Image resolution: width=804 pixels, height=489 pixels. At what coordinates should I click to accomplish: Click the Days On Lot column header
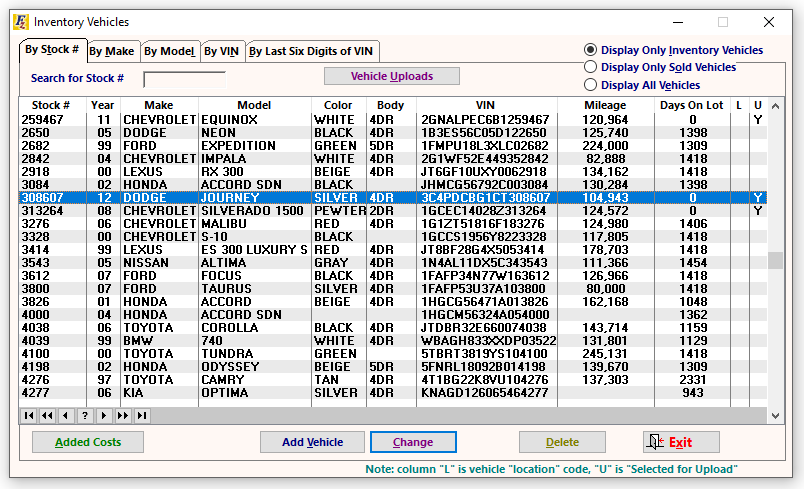coord(692,105)
